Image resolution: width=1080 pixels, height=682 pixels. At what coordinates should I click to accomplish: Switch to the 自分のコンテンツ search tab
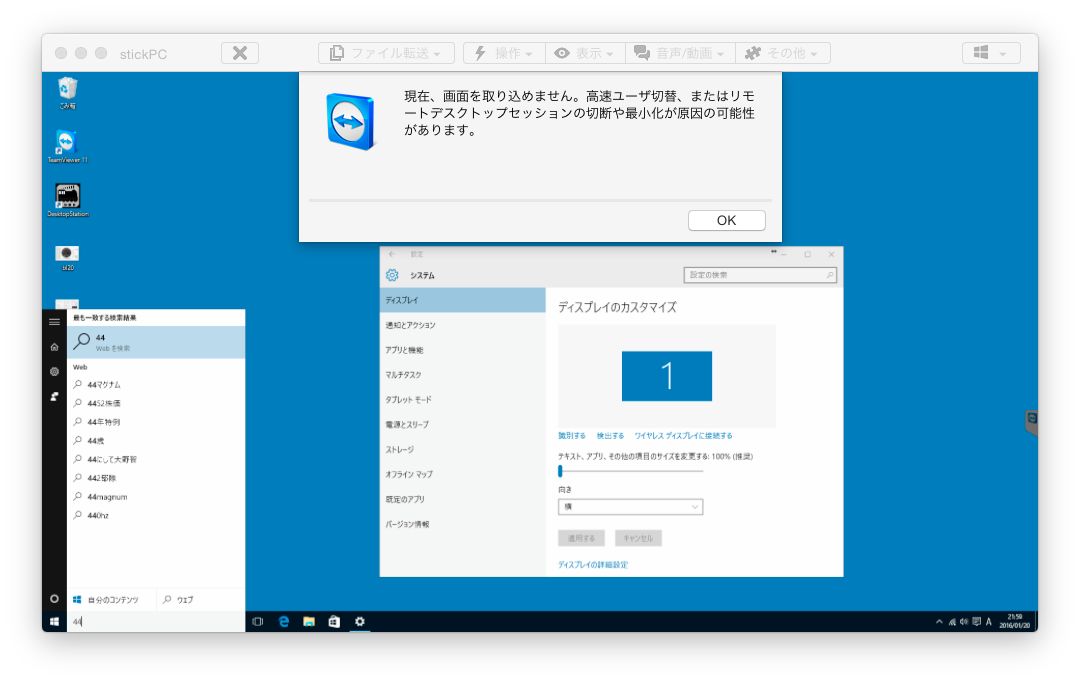[x=112, y=600]
